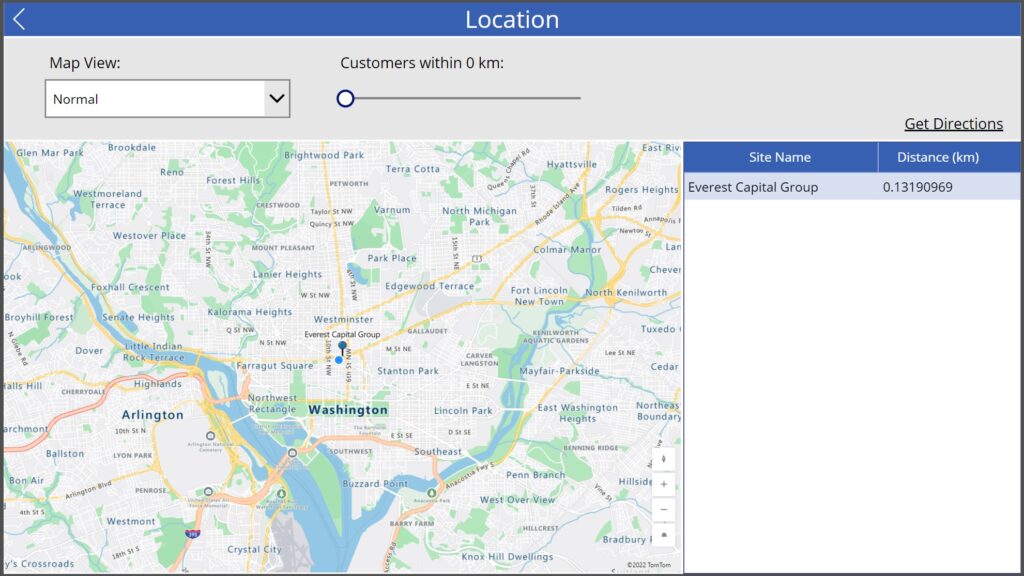Click the compass locate icon on the map
The image size is (1024, 576).
664,459
